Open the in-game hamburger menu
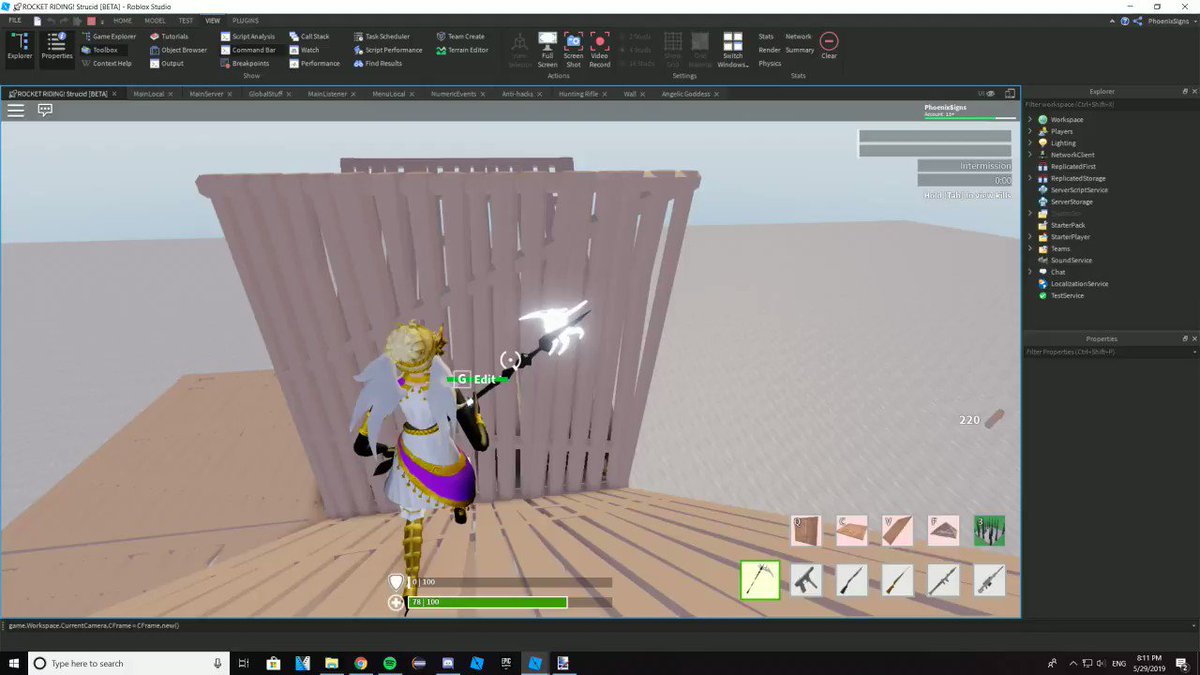Image resolution: width=1200 pixels, height=675 pixels. coord(16,111)
